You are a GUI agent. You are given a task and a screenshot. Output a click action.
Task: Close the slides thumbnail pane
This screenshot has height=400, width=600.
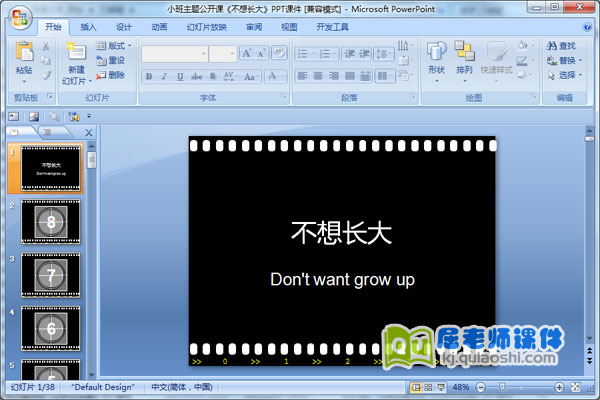pos(89,133)
